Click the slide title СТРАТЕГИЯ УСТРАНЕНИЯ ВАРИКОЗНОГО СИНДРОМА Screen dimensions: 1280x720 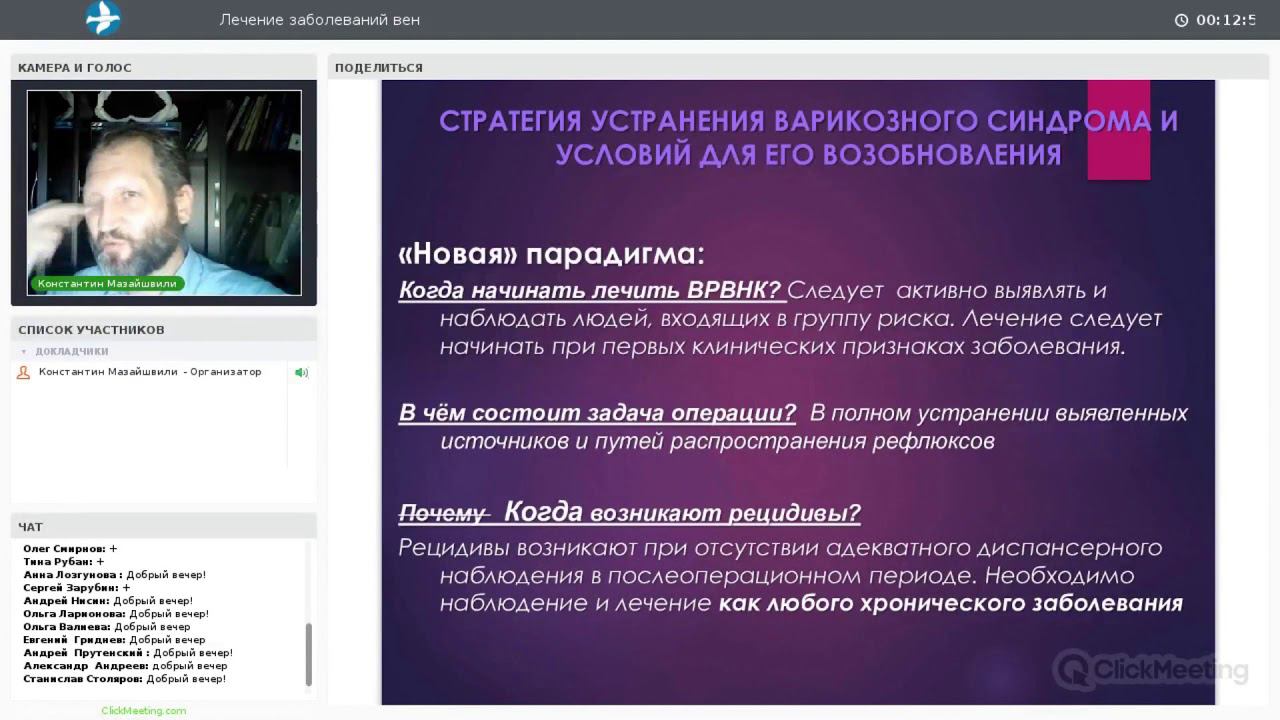click(x=808, y=138)
